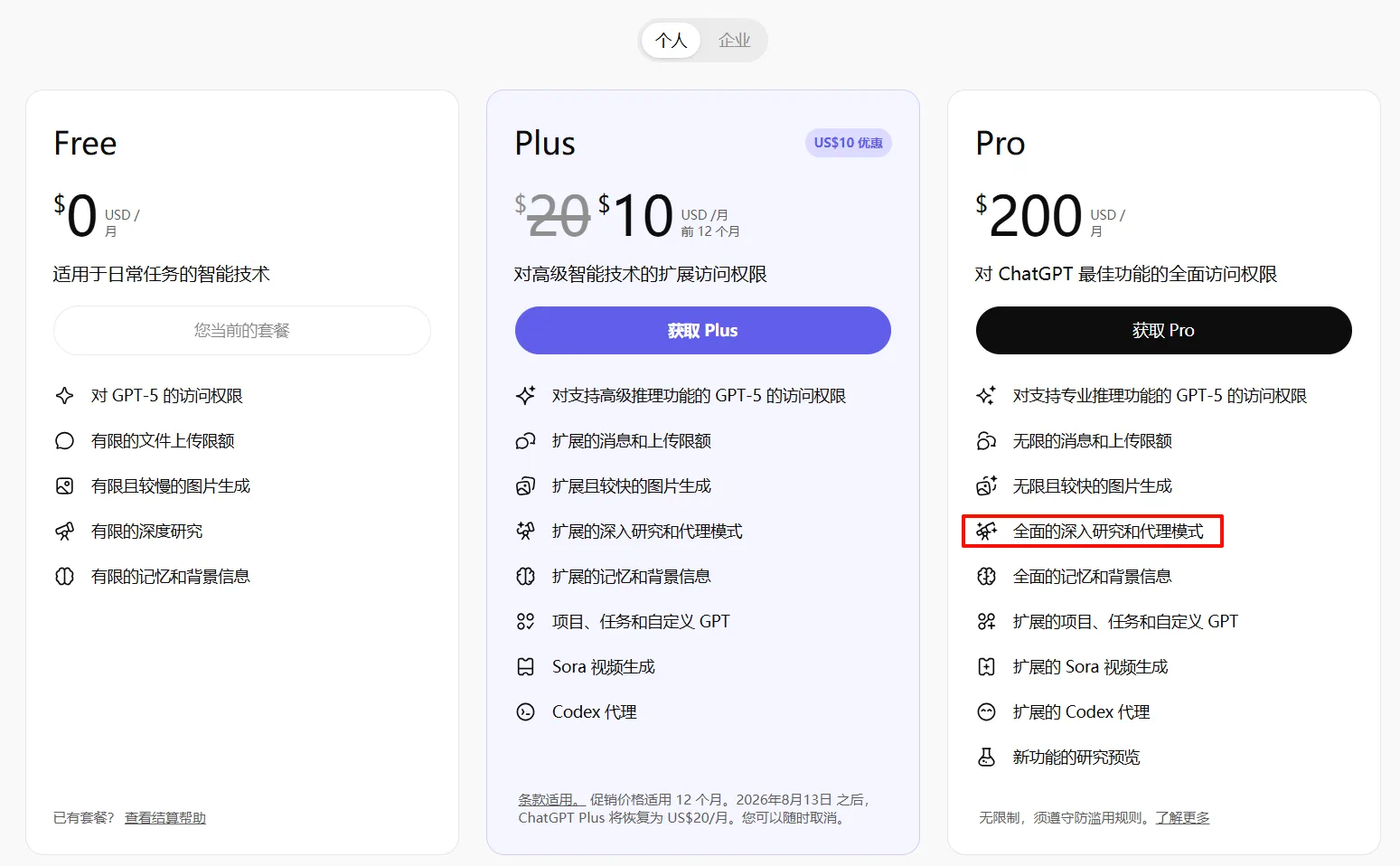Click the 获取 Plus button
Screen dimensions: 1400x866
point(703,331)
